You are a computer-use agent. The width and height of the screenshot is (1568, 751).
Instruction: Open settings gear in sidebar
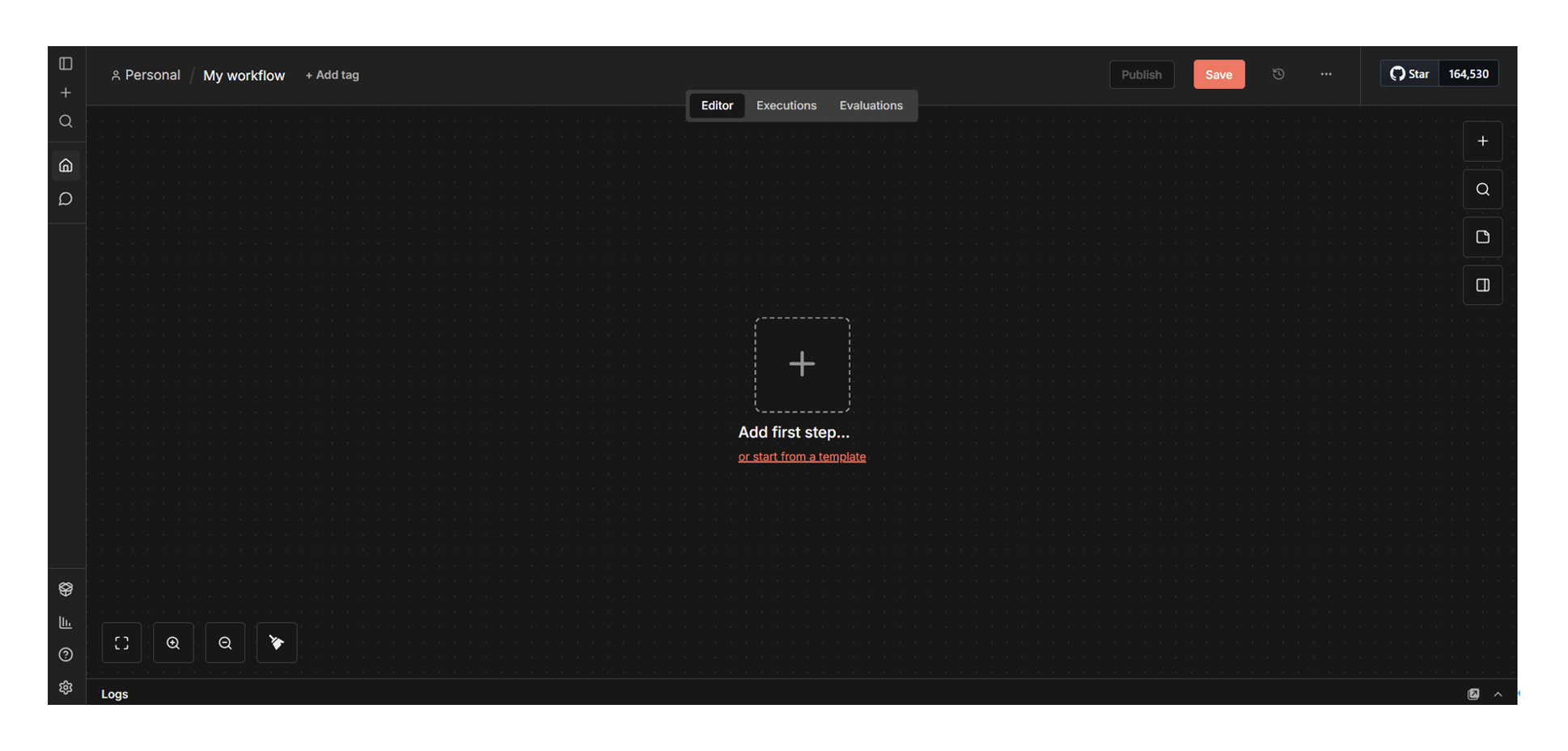pos(66,688)
